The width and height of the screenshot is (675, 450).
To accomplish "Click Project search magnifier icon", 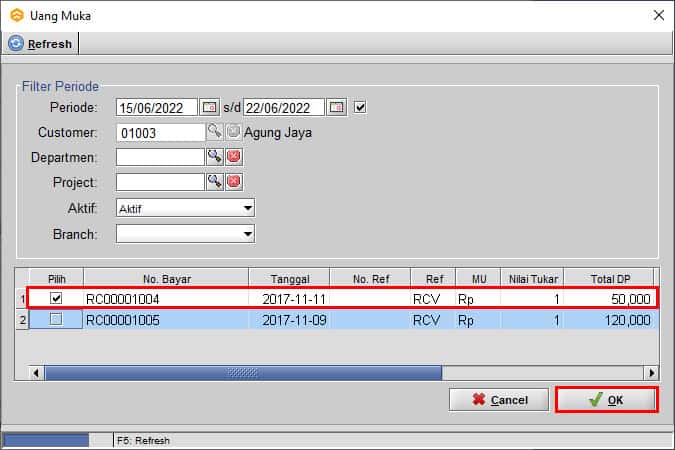I will (214, 181).
